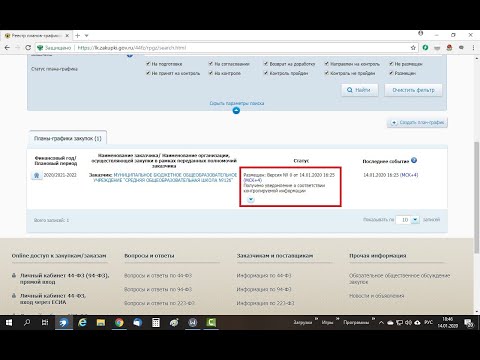Open File Explorer from the taskbar
Screen dimensions: 480x360
[101, 323]
